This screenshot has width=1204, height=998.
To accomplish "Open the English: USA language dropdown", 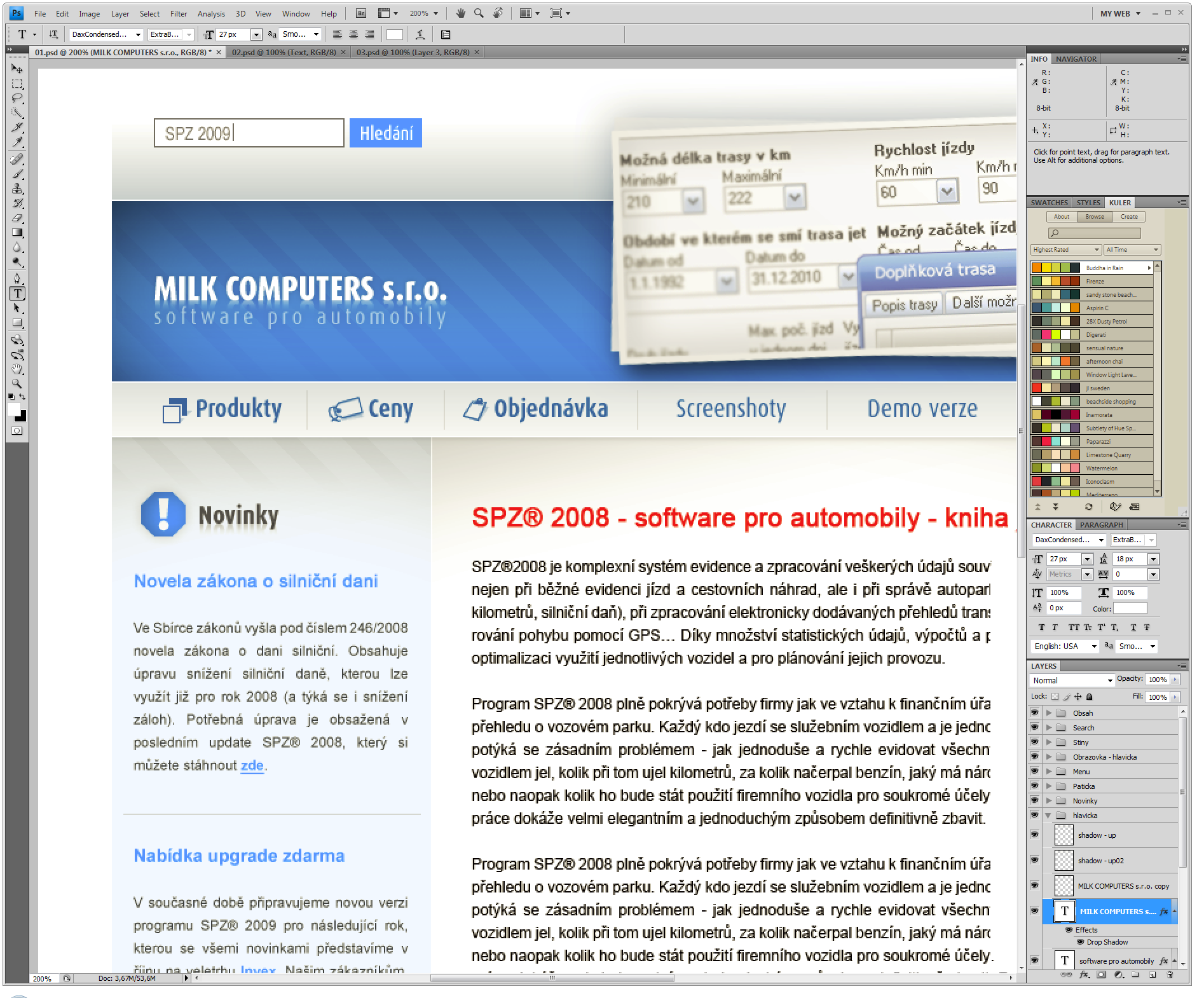I will pyautogui.click(x=1065, y=646).
